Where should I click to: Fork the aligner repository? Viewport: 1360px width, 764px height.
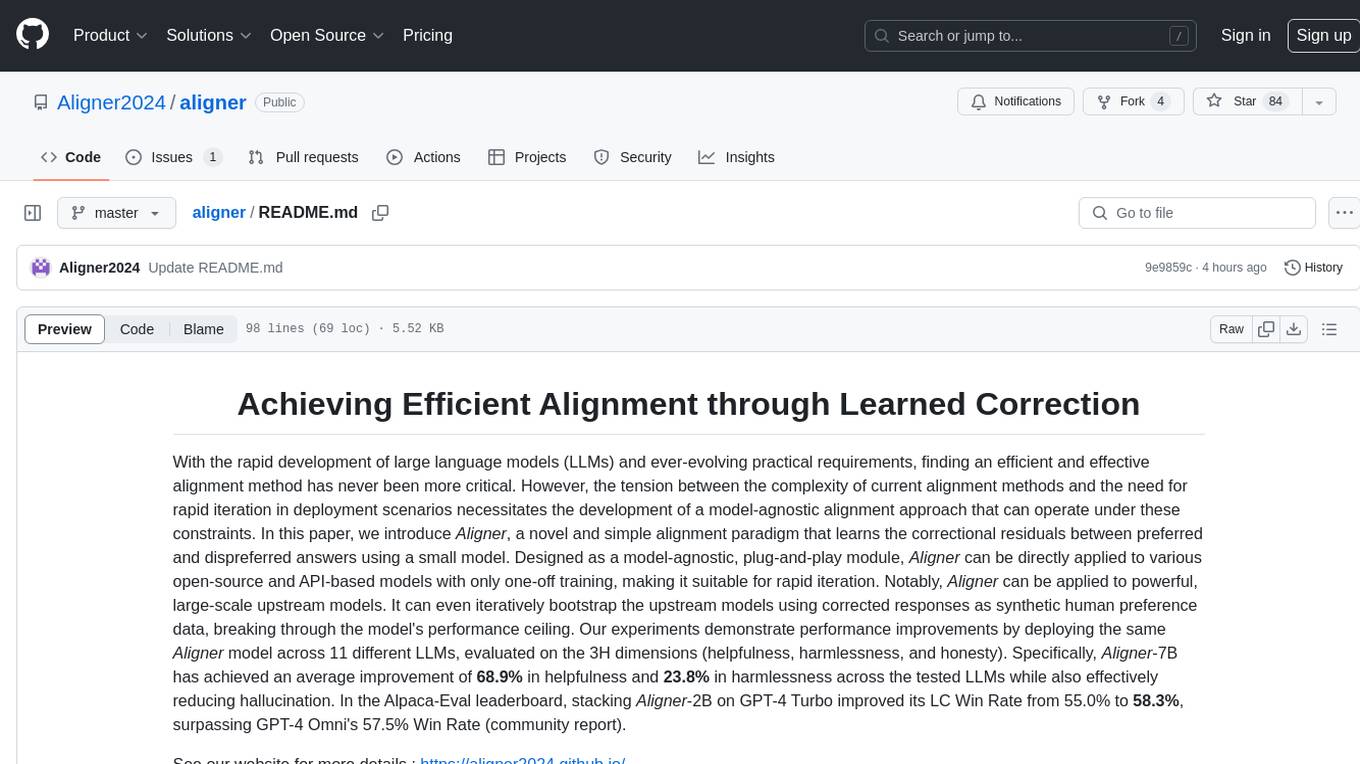coord(1134,102)
